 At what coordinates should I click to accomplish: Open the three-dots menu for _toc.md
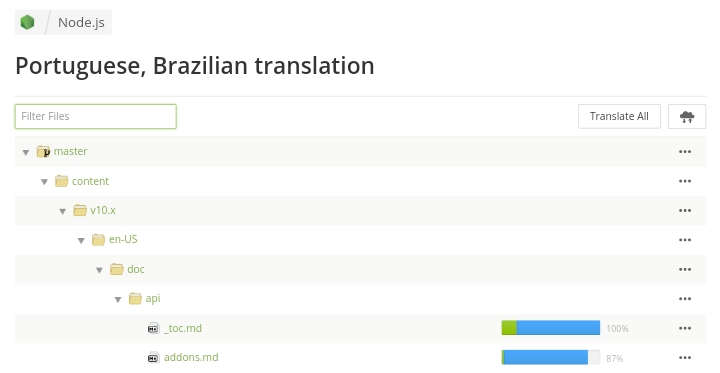point(685,328)
